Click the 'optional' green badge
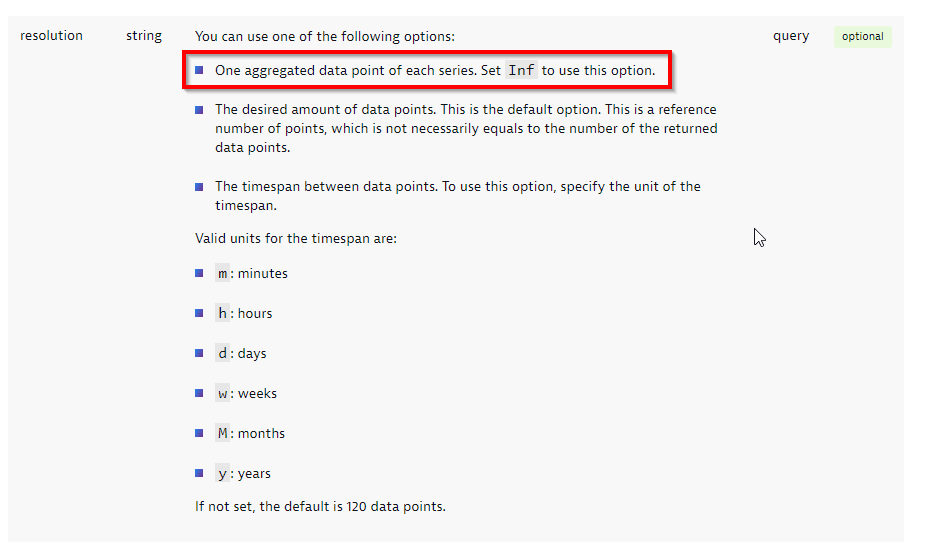This screenshot has height=549, width=939. pyautogui.click(x=862, y=37)
